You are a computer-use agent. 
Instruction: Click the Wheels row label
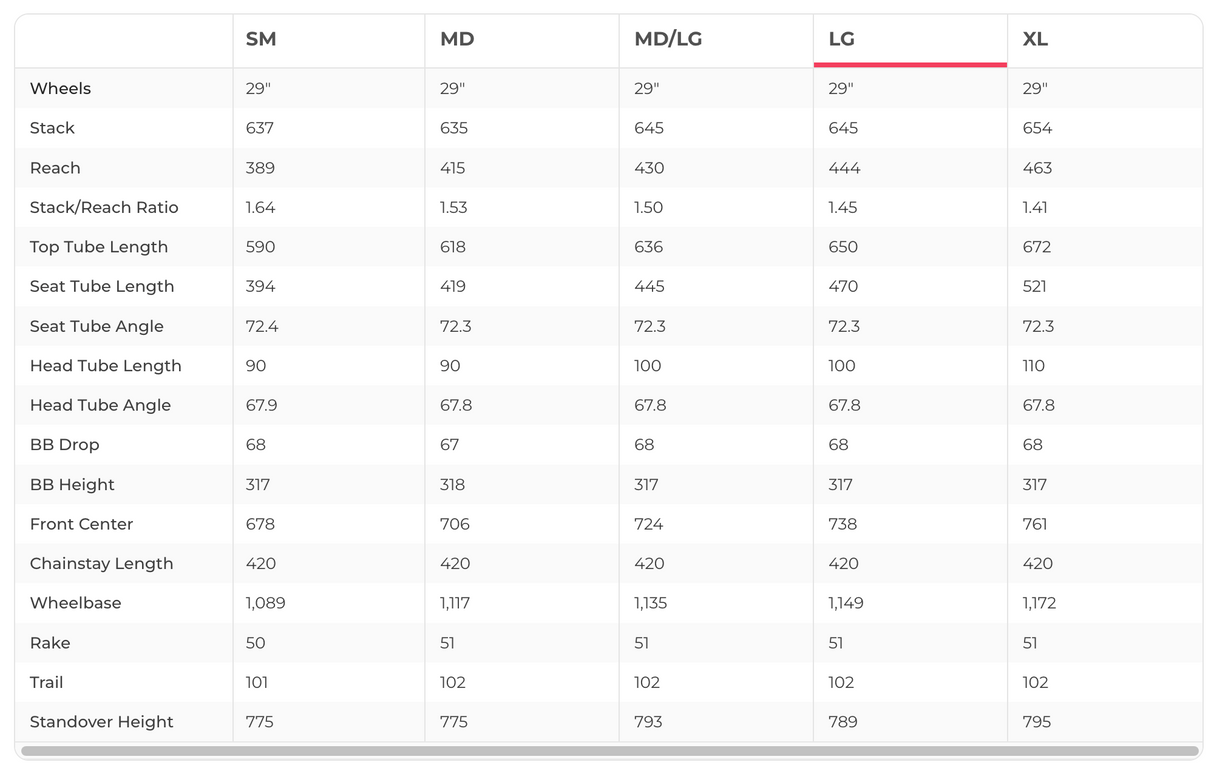click(x=60, y=89)
